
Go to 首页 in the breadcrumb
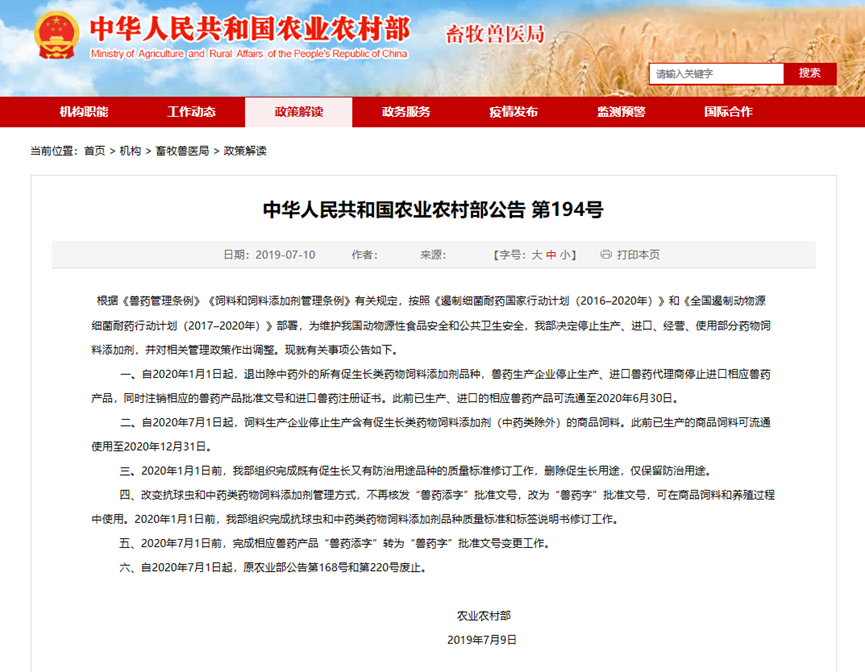(x=94, y=151)
